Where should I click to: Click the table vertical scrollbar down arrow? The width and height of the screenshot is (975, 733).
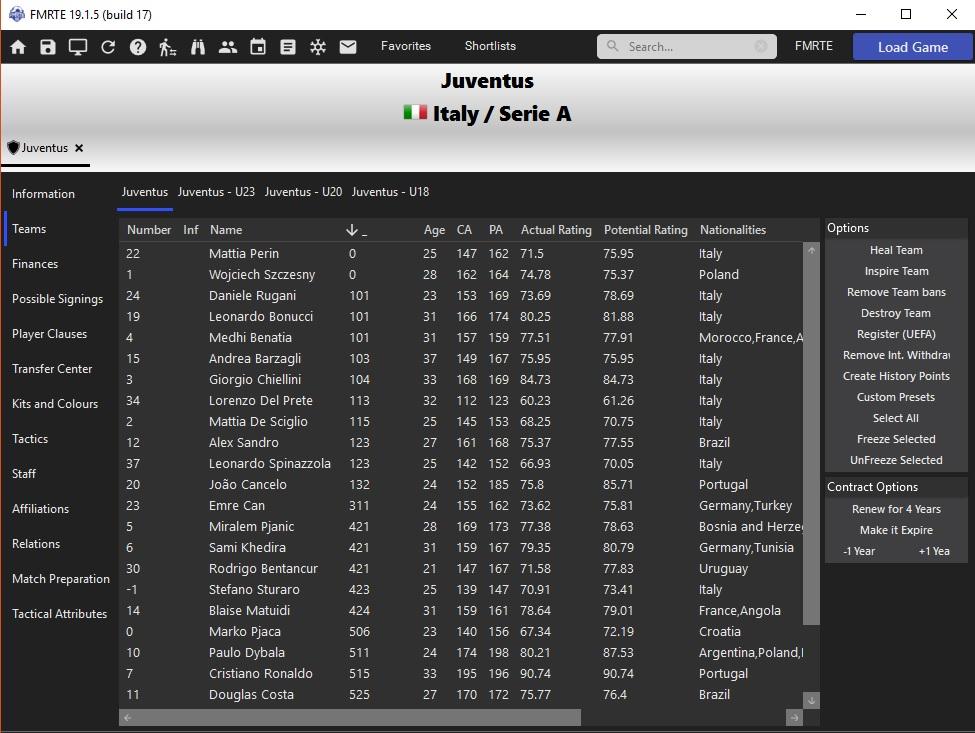click(811, 701)
